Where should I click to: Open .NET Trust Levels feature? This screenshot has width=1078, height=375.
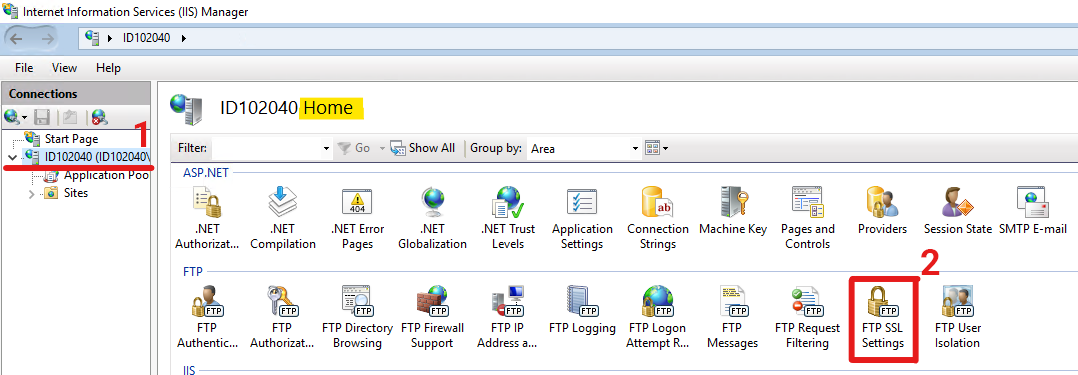click(x=508, y=217)
